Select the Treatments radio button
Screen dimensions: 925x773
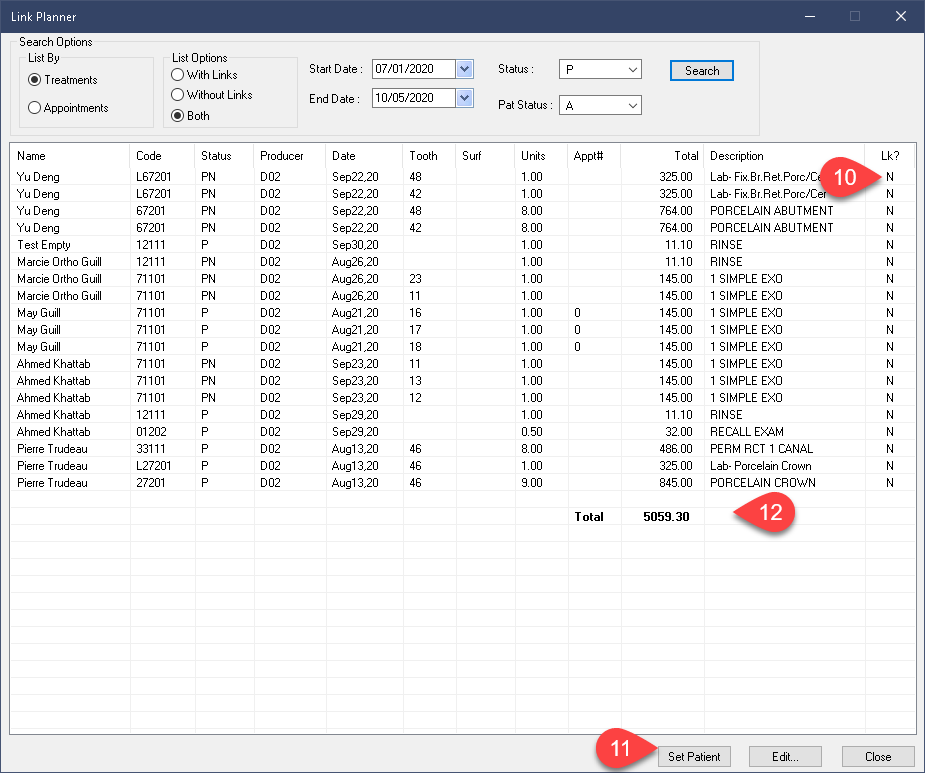tap(35, 80)
